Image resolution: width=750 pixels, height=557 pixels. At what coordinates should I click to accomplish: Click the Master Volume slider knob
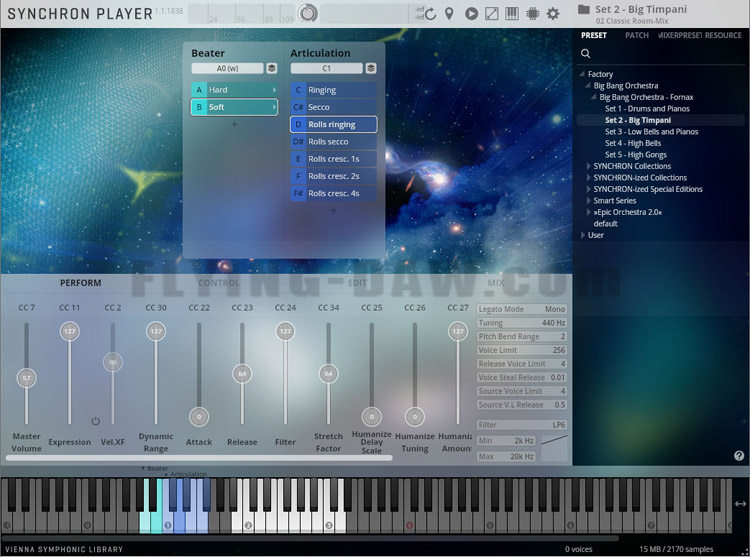[x=27, y=378]
